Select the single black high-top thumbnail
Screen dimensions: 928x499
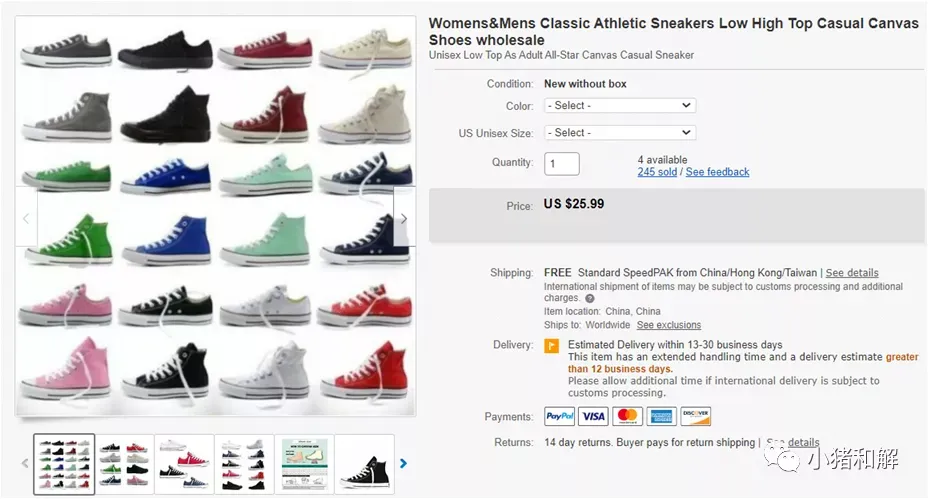pyautogui.click(x=365, y=464)
